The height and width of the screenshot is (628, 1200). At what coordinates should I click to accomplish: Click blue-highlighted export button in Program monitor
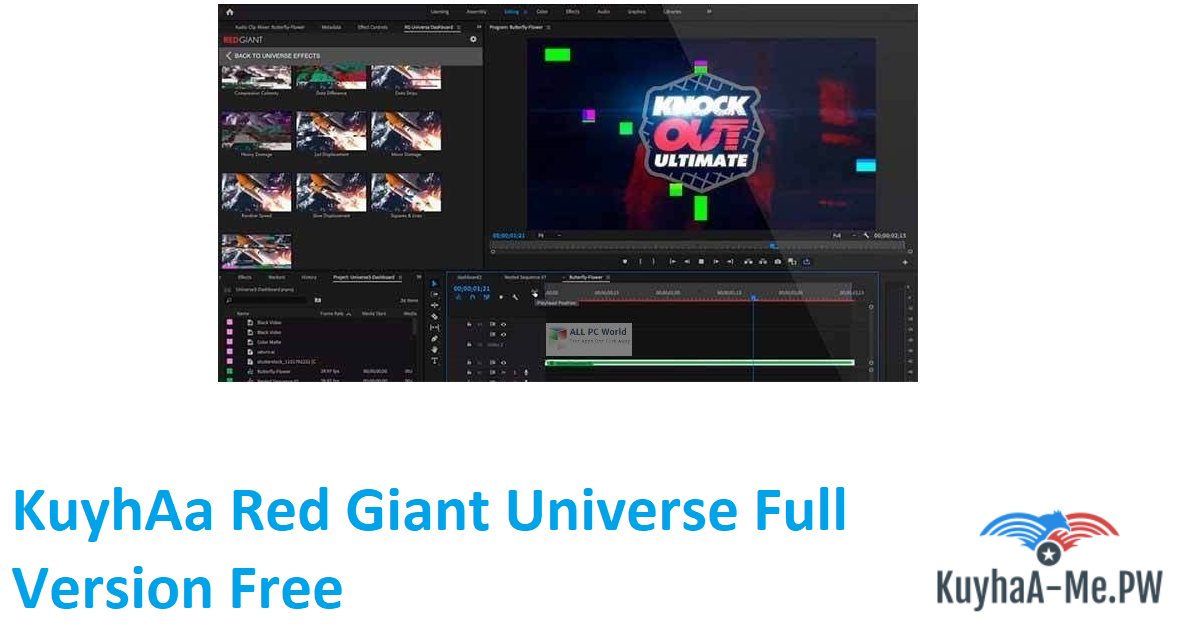(806, 262)
